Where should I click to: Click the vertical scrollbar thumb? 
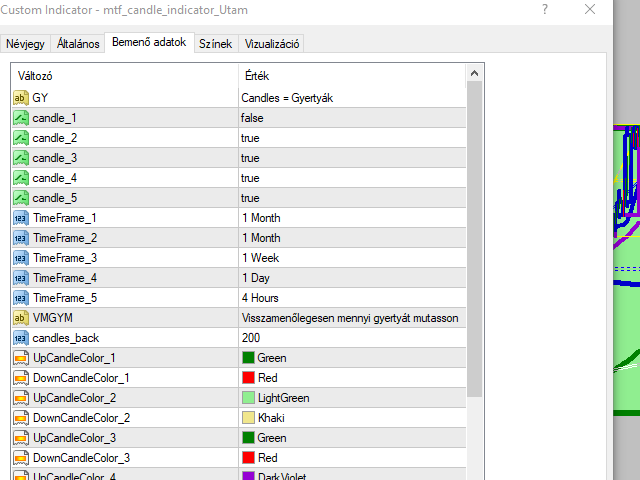(x=474, y=239)
